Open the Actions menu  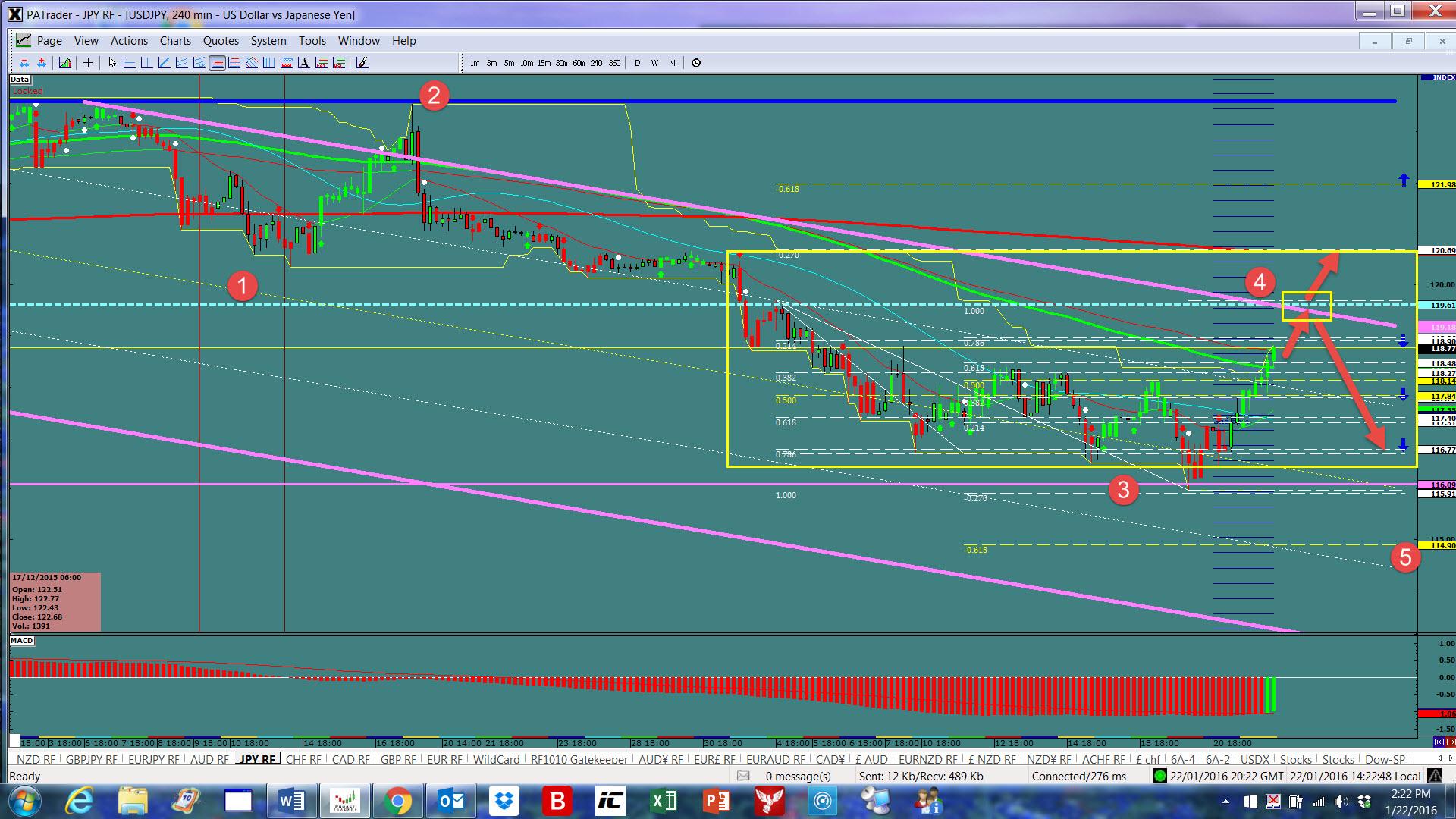[129, 41]
